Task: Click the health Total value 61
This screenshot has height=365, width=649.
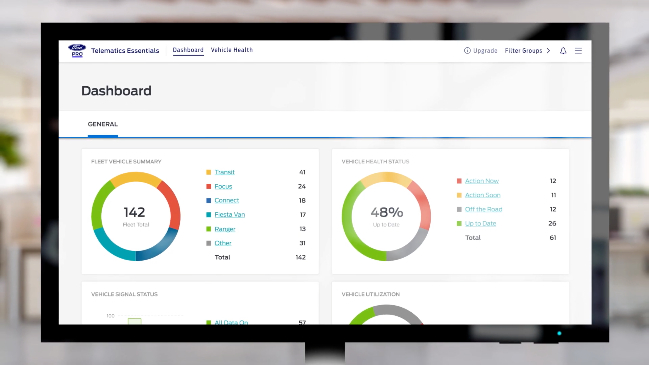Action: click(553, 238)
